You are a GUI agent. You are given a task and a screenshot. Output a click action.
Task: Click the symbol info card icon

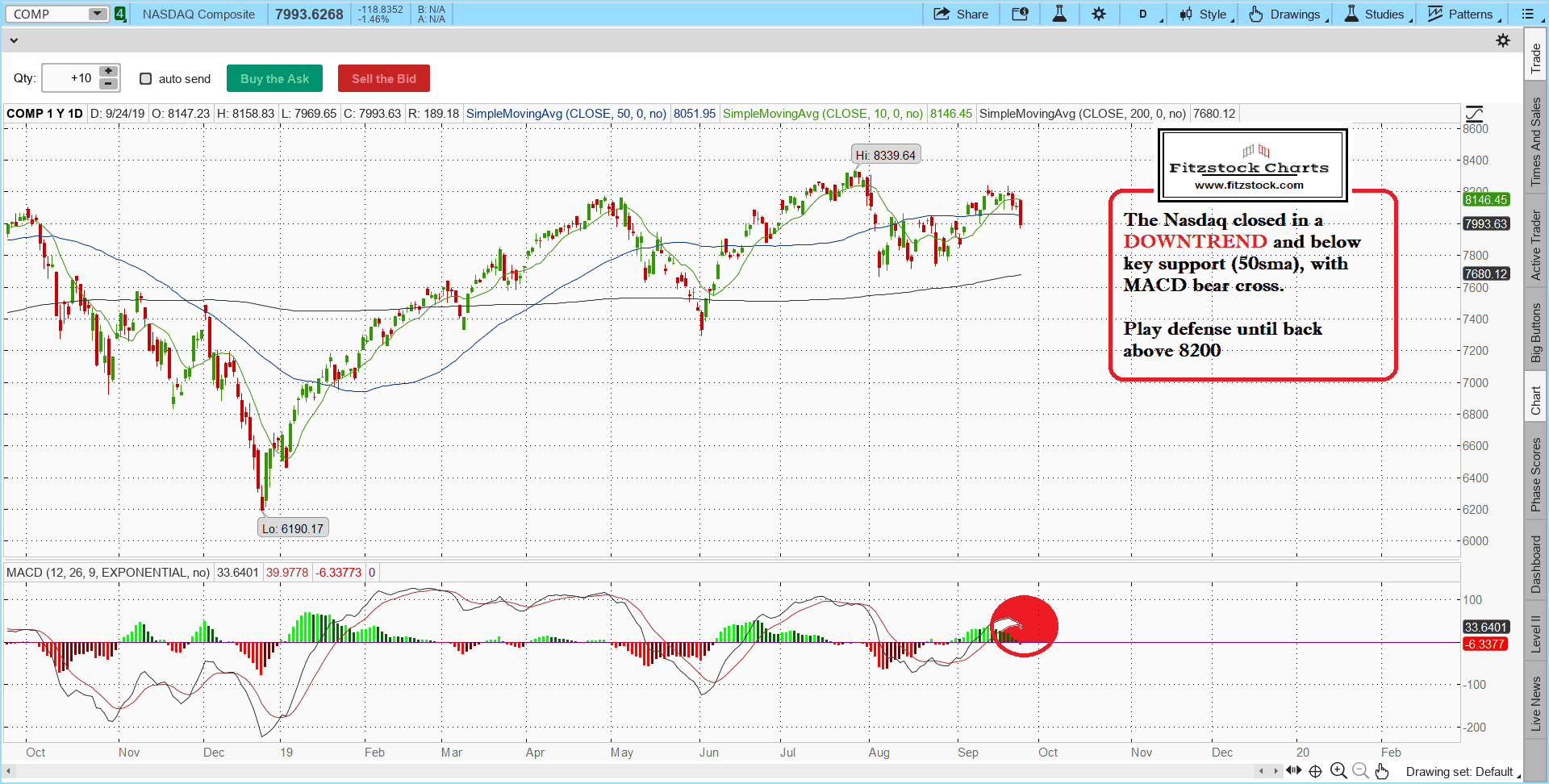click(x=1020, y=14)
